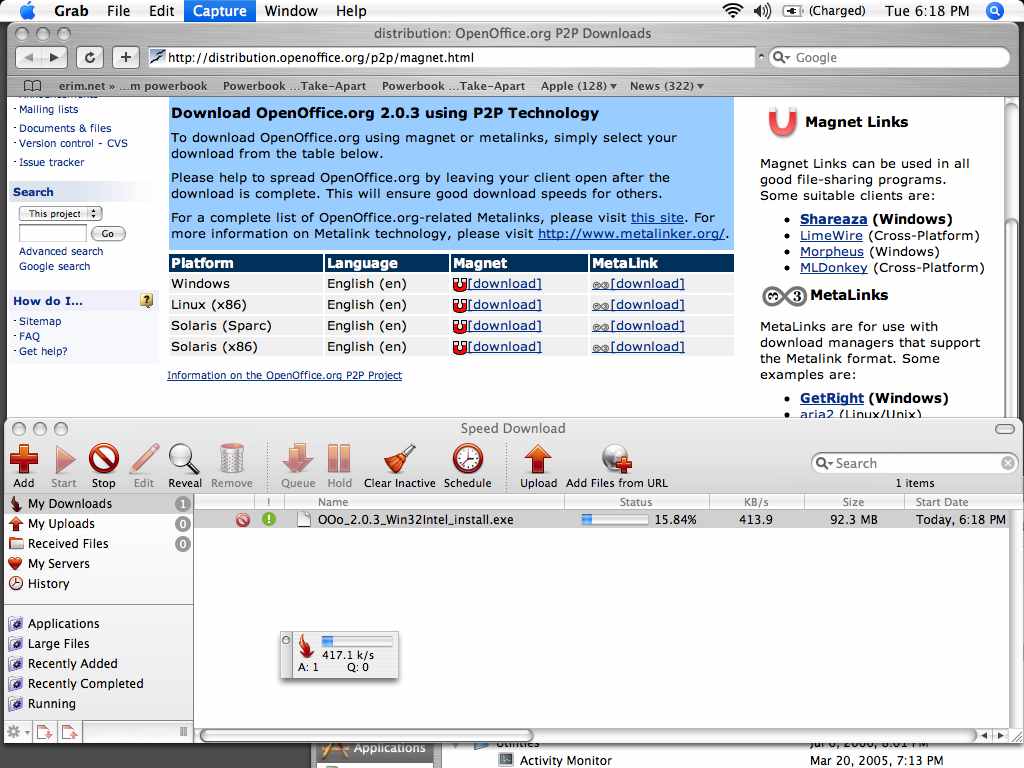Open the Speed Download search options magnifier dropdown
1024x768 pixels.
click(824, 463)
